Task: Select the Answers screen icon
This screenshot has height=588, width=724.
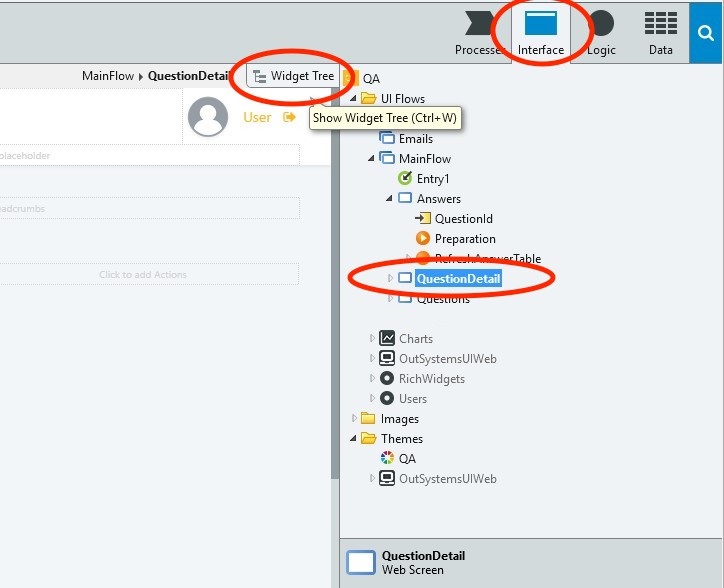Action: pyautogui.click(x=405, y=198)
